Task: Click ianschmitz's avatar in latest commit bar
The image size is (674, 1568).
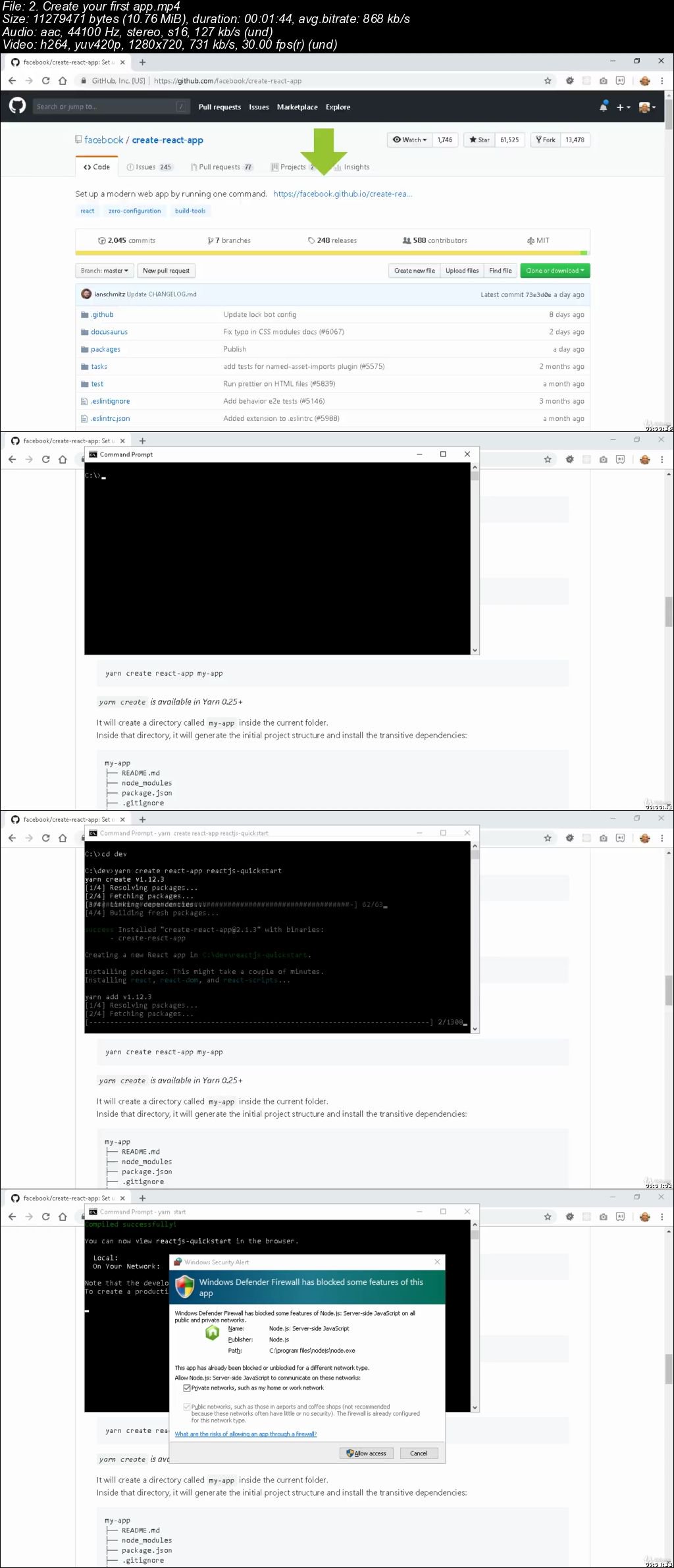Action: pyautogui.click(x=86, y=294)
